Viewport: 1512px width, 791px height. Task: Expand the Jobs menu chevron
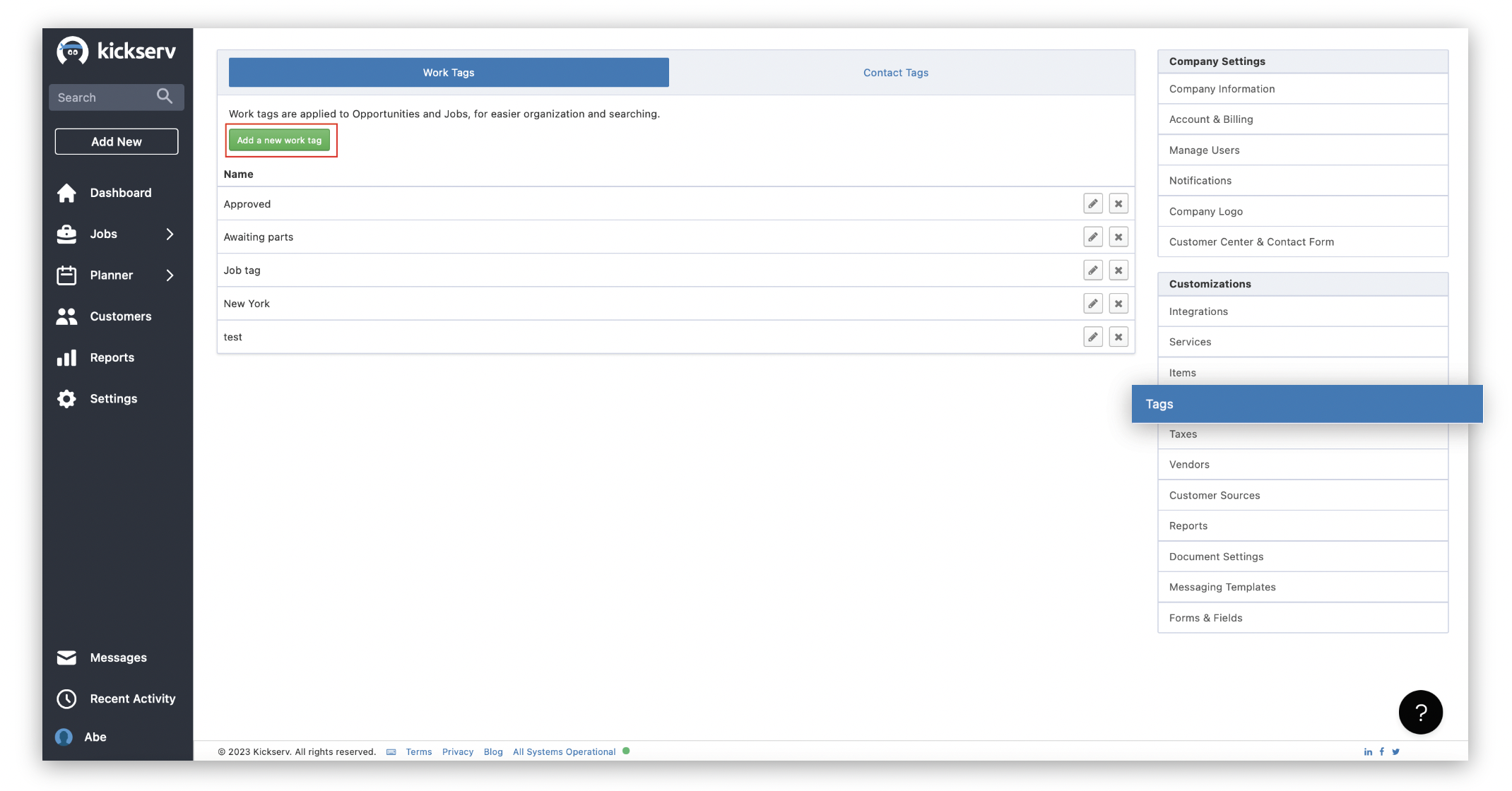point(170,234)
